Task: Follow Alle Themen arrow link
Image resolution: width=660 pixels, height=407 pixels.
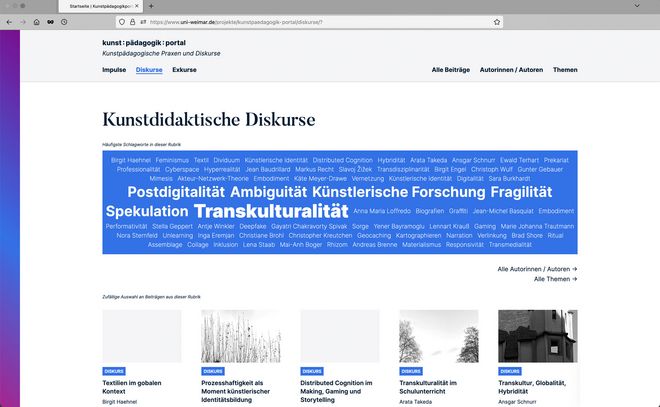Action: tap(556, 279)
